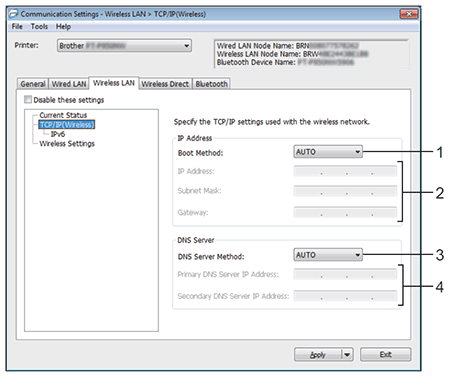Screen dimensions: 450x388
Task: Click the Gateway input field
Action: 345,212
